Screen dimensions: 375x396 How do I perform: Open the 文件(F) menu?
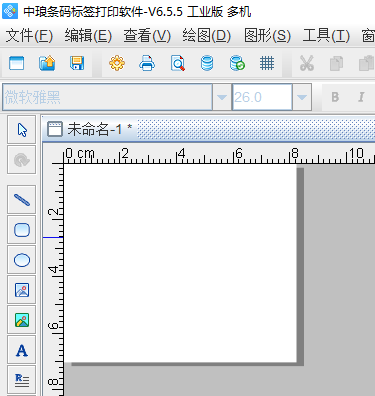coord(29,35)
